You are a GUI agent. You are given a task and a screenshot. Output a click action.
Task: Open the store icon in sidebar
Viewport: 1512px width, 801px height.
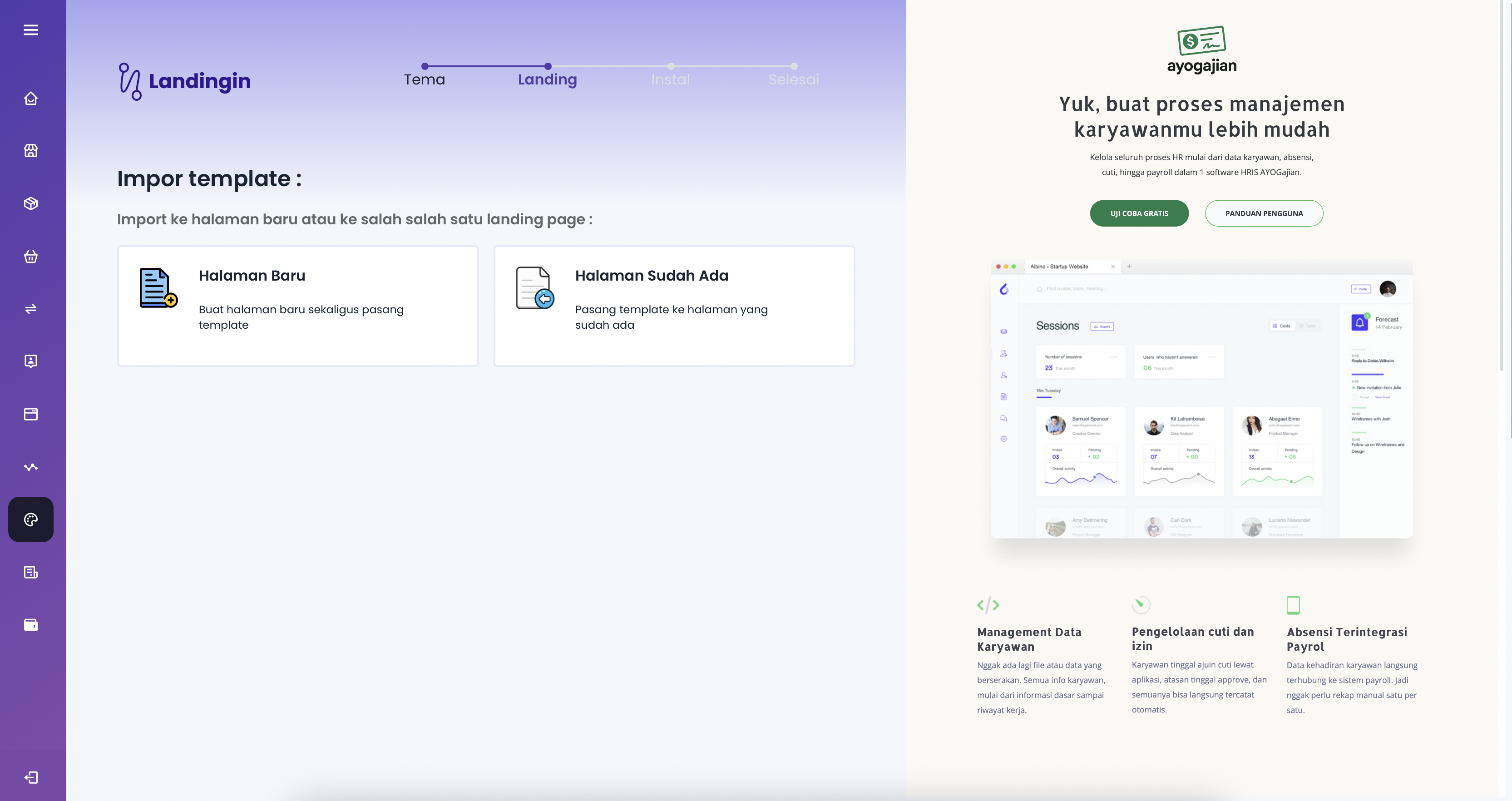(30, 151)
